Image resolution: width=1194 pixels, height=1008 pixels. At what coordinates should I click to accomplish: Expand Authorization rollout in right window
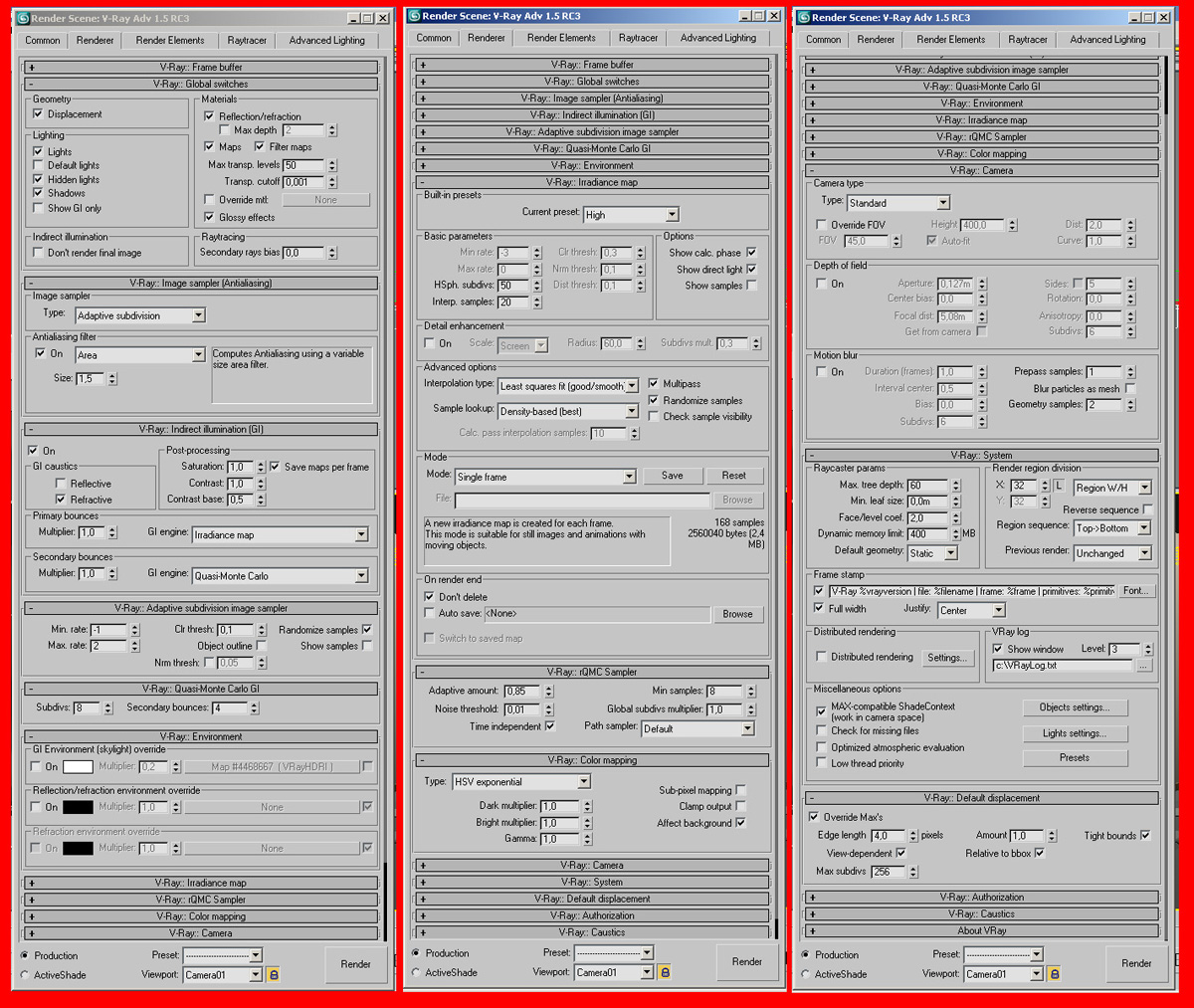[983, 898]
